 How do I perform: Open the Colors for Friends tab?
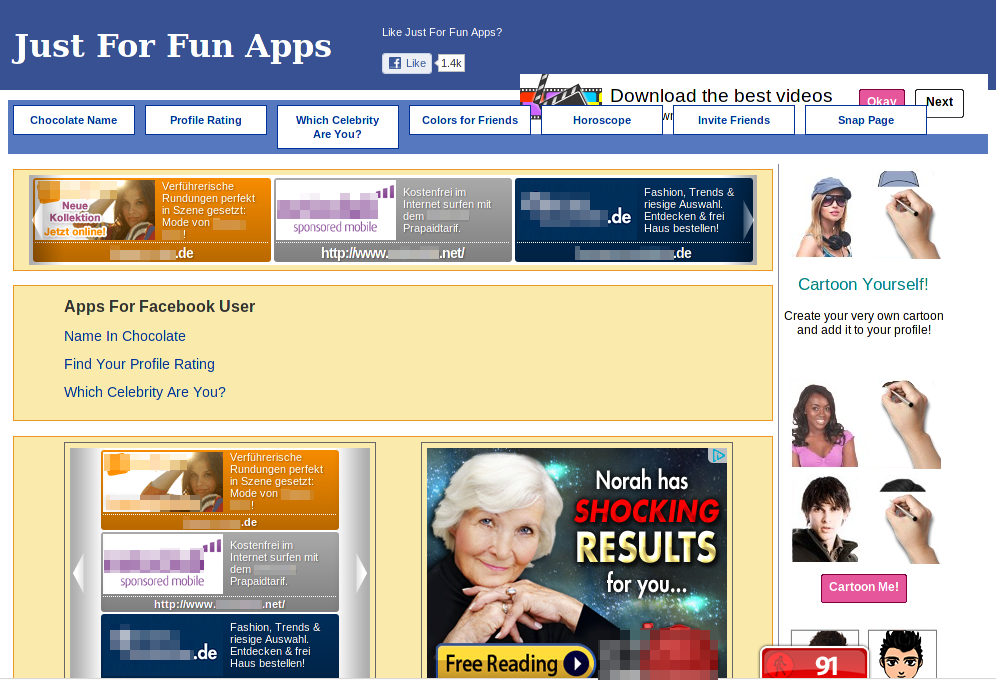[470, 120]
